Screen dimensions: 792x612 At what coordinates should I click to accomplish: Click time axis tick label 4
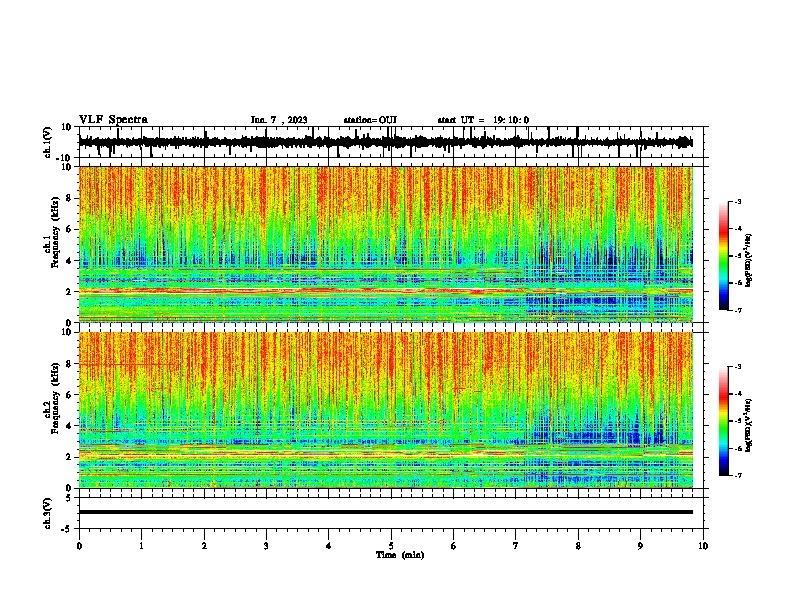click(329, 546)
